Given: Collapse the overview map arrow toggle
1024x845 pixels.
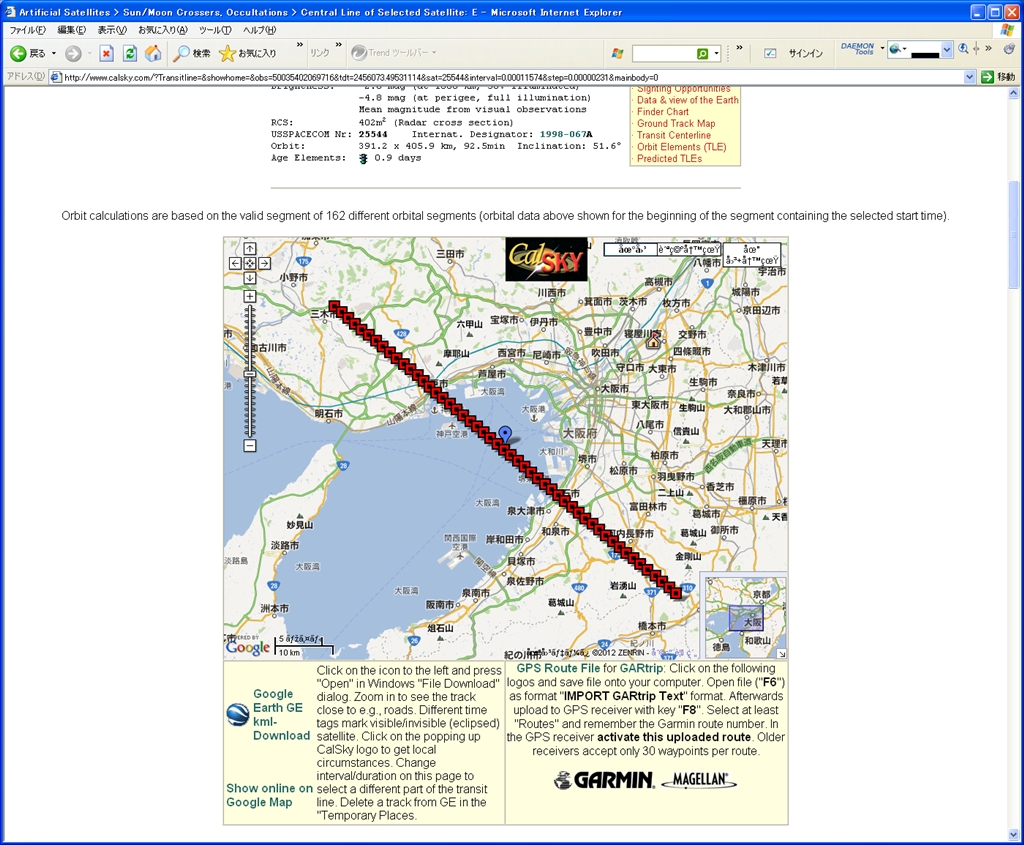Looking at the screenshot, I should (782, 654).
